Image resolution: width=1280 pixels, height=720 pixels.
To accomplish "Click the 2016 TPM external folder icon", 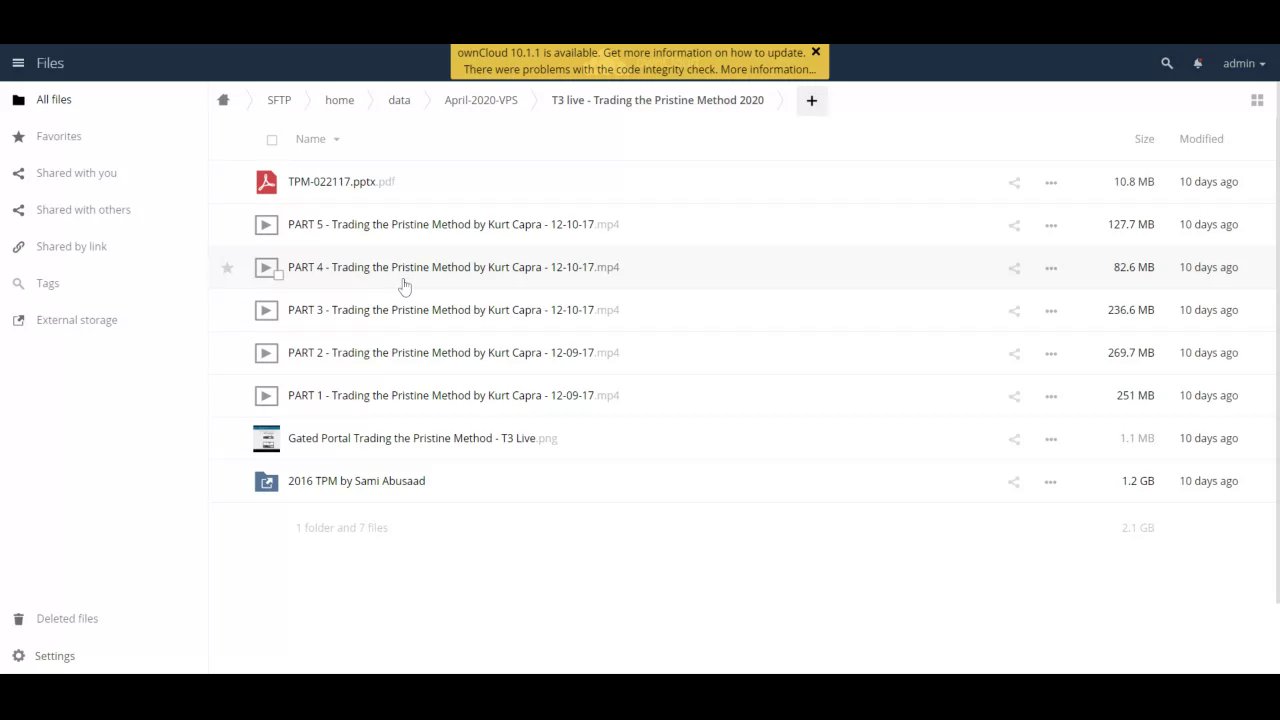I will pos(266,482).
